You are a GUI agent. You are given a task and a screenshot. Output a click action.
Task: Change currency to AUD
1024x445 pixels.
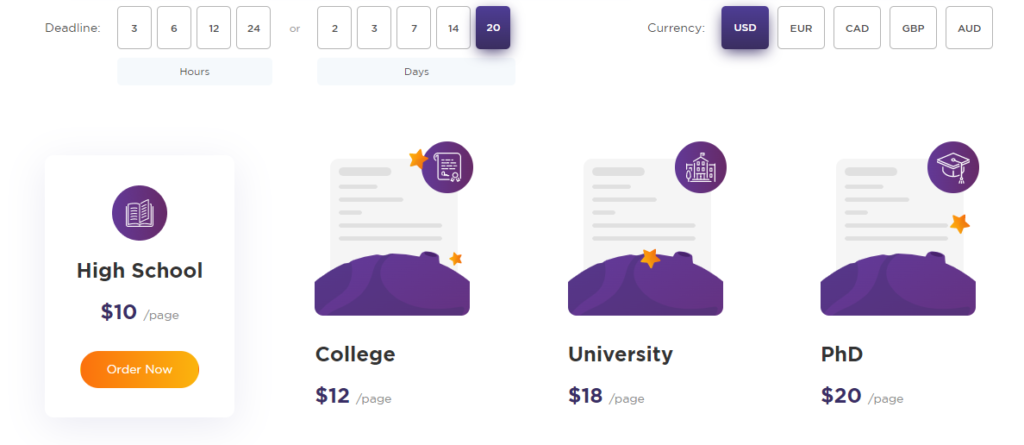pyautogui.click(x=969, y=28)
